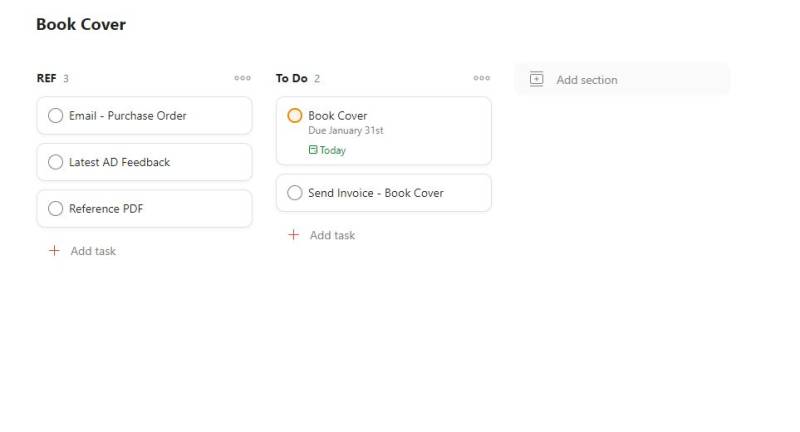The height and width of the screenshot is (432, 800).
Task: Mark Send Invoice - Book Cover done
Action: click(295, 193)
